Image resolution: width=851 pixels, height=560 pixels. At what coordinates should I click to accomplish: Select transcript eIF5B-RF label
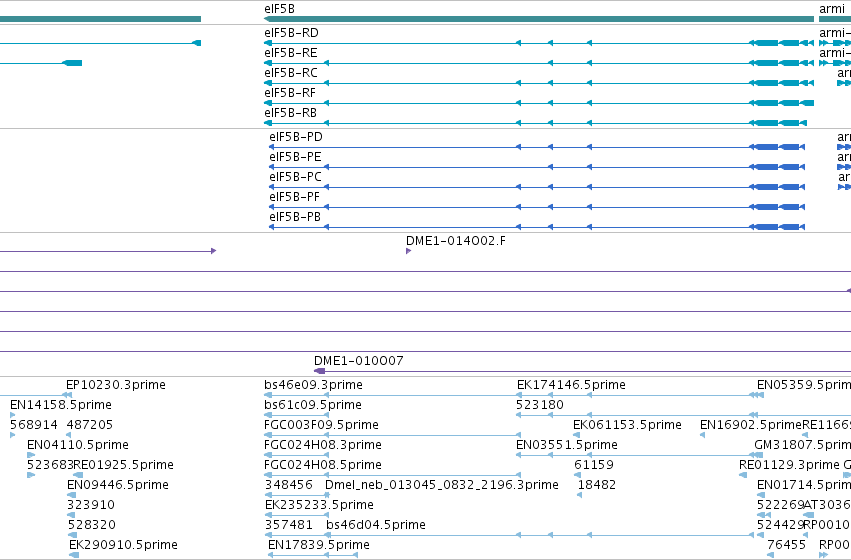290,93
